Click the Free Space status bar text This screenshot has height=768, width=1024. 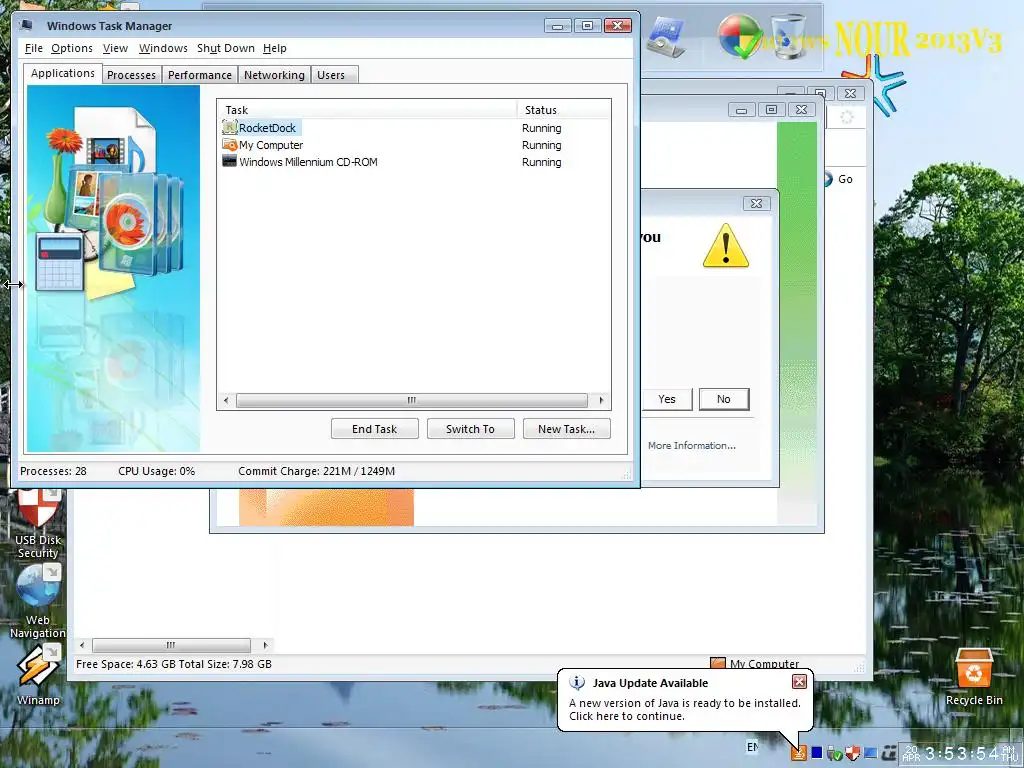pyautogui.click(x=174, y=664)
